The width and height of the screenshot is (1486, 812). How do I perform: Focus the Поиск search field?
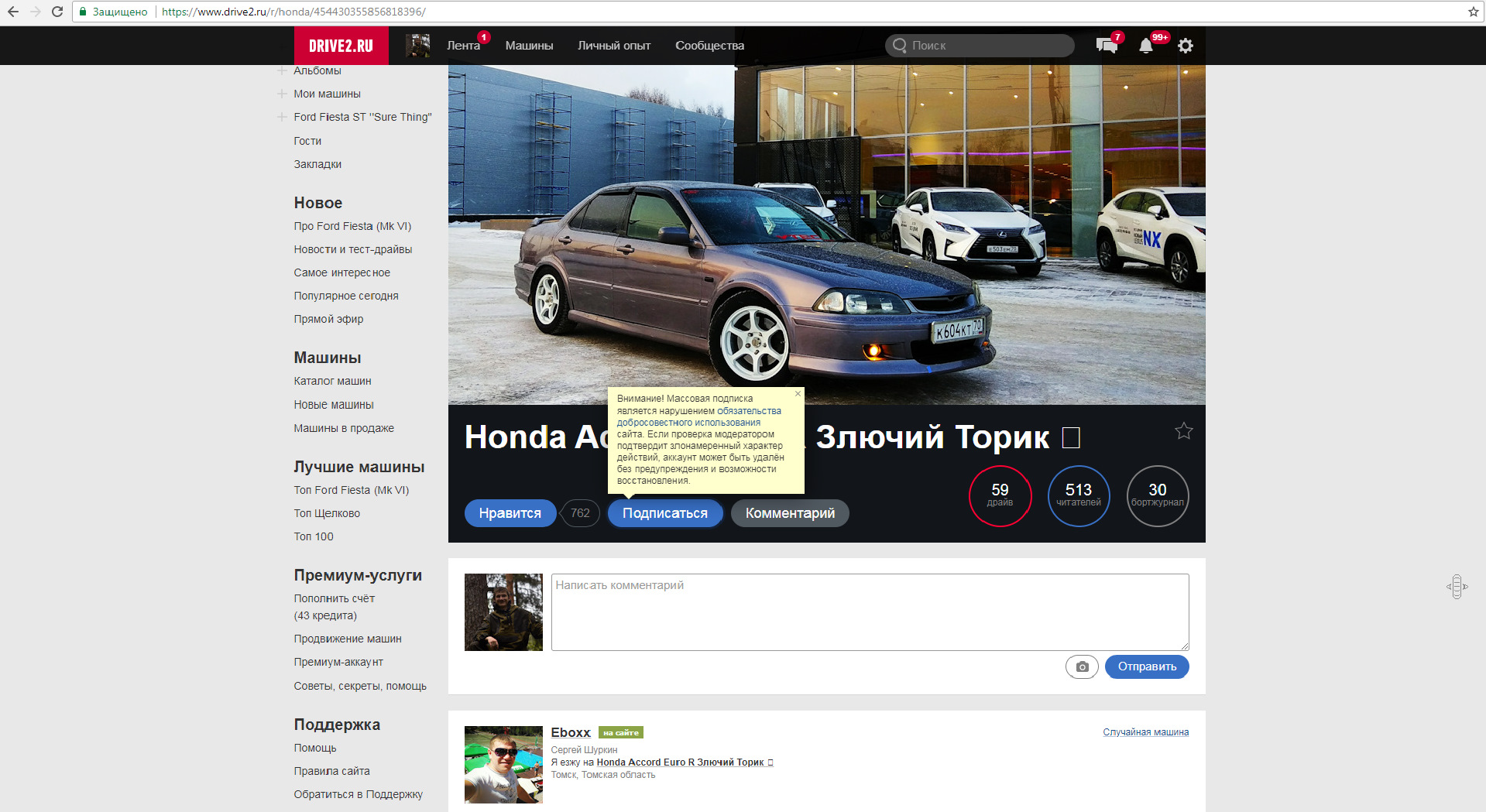[980, 46]
